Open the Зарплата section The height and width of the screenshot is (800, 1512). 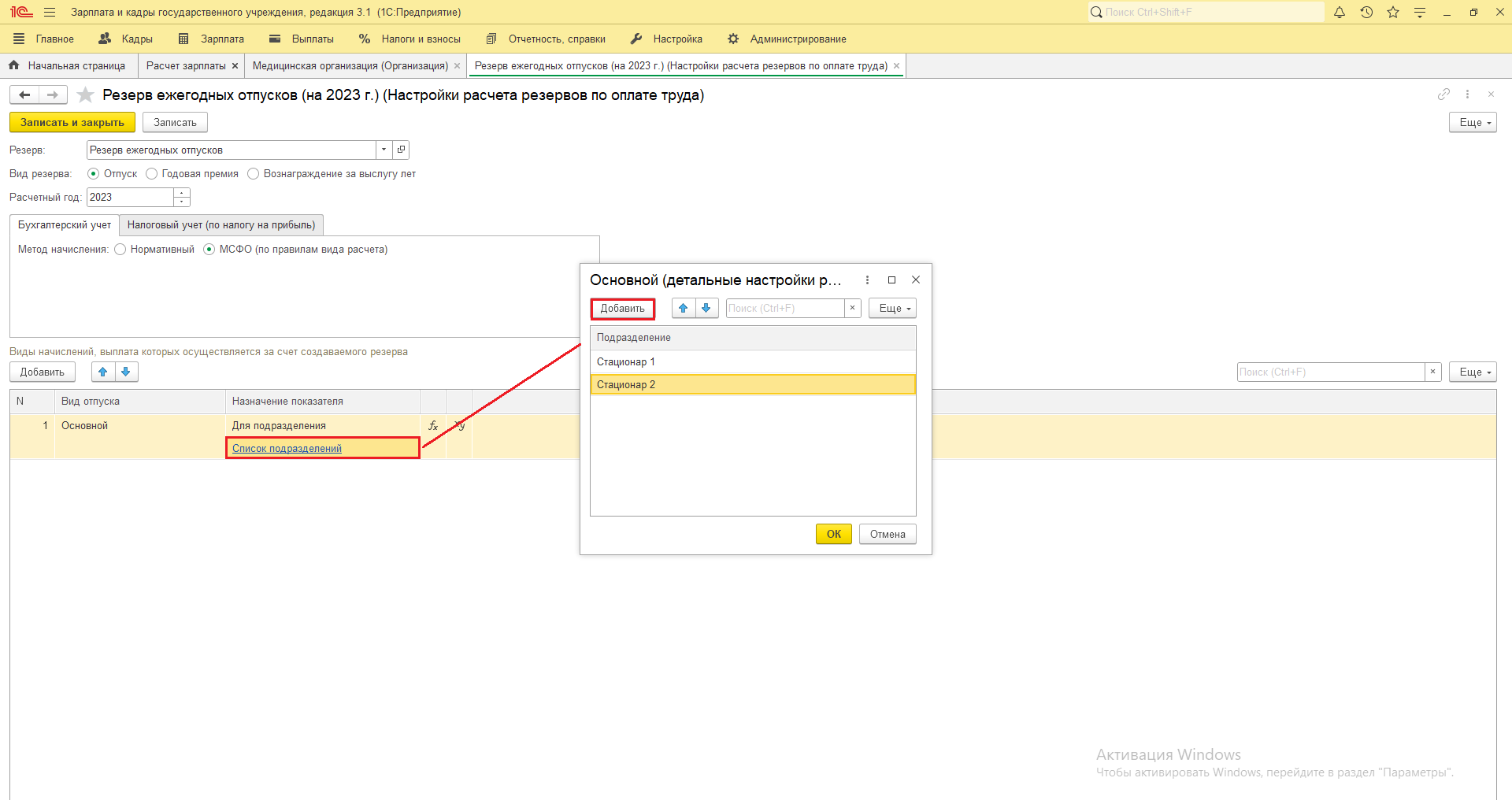[211, 39]
